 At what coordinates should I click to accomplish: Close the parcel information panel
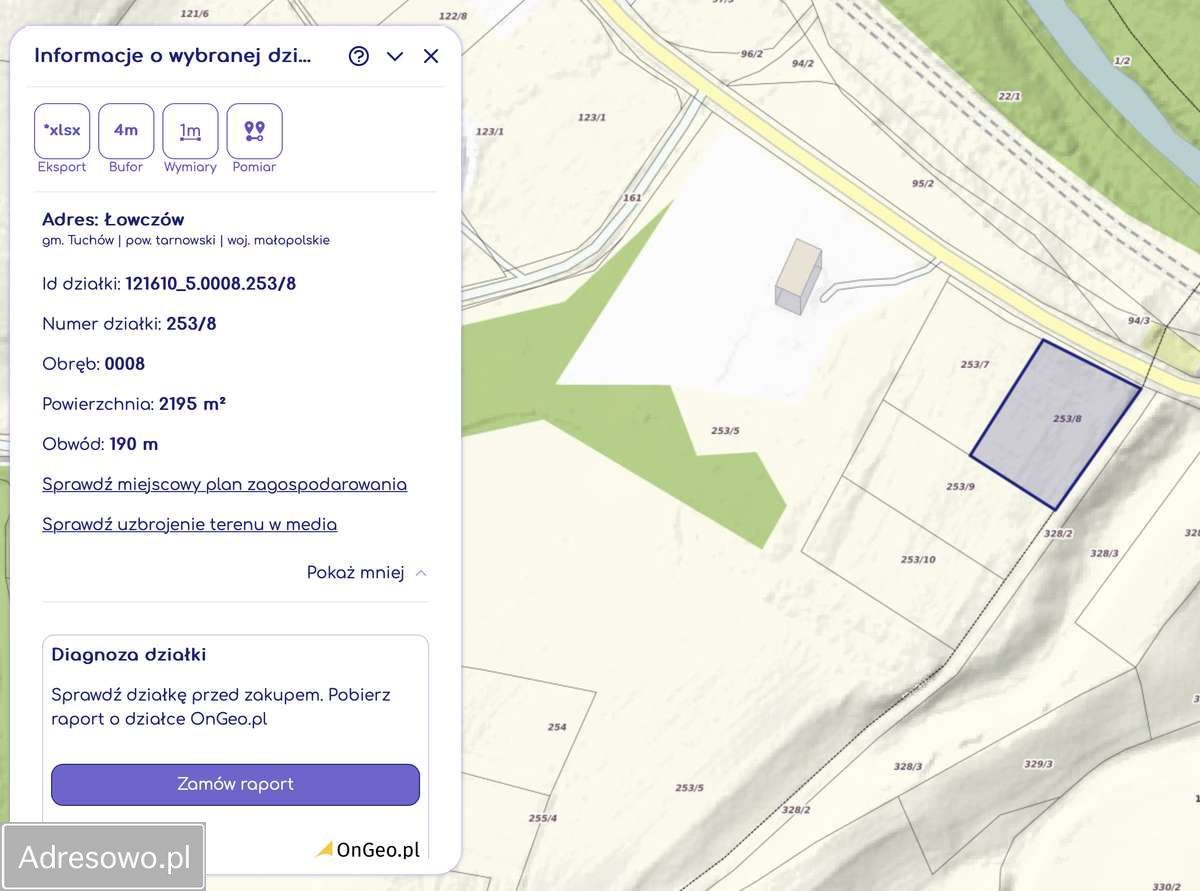431,56
